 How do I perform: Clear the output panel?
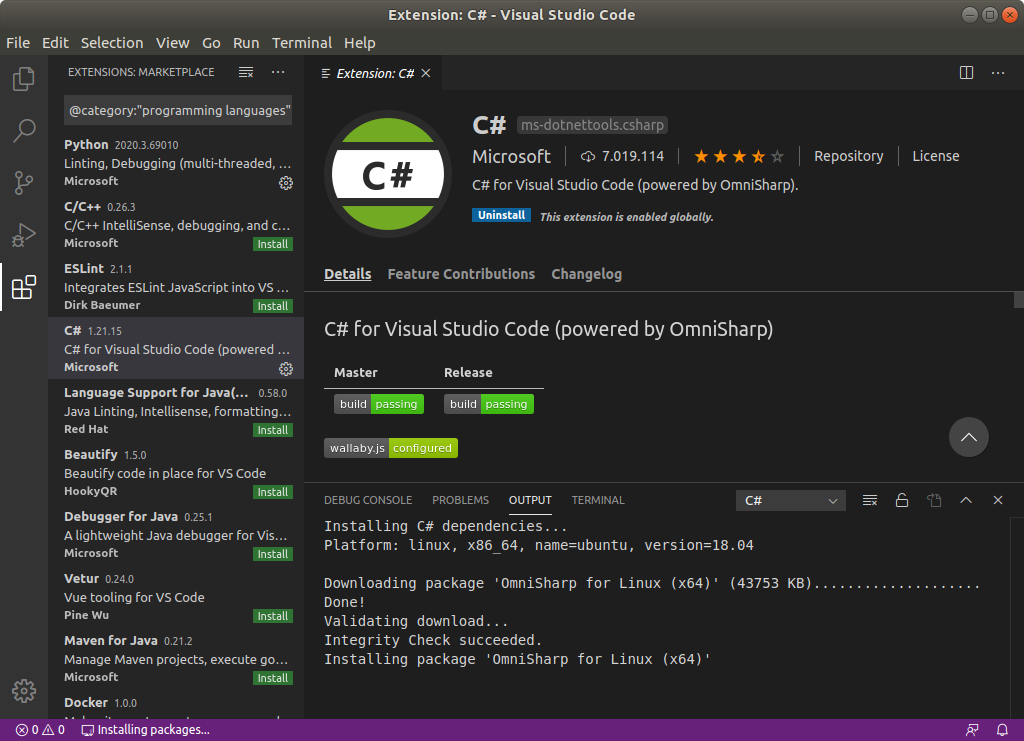tap(870, 500)
